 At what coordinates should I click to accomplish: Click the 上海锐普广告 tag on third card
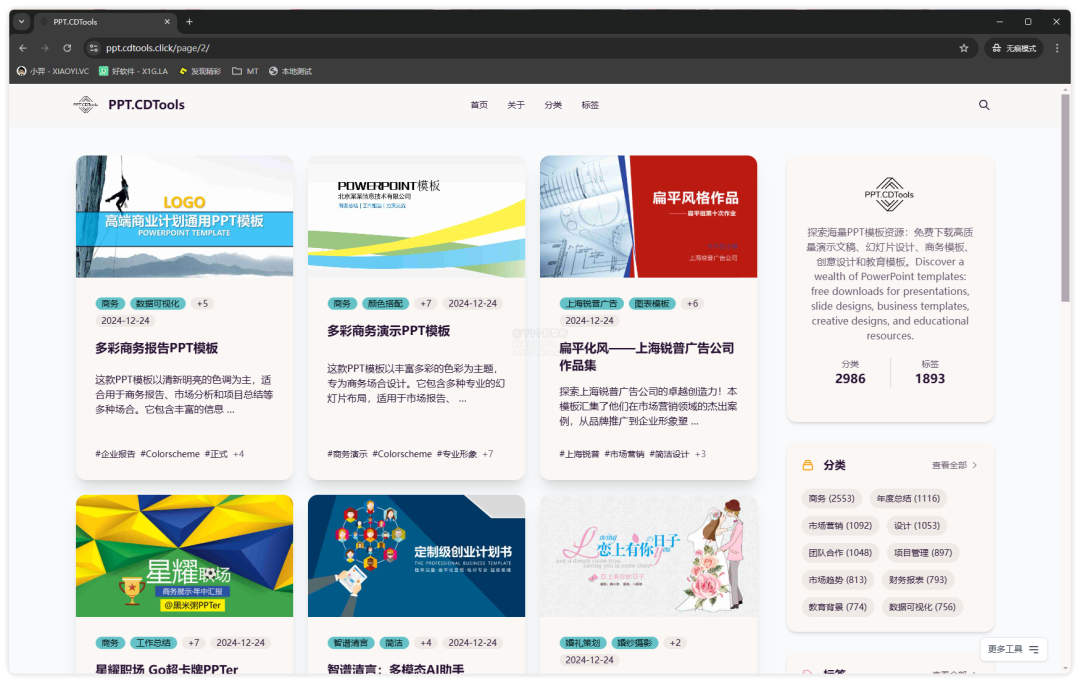tap(592, 304)
